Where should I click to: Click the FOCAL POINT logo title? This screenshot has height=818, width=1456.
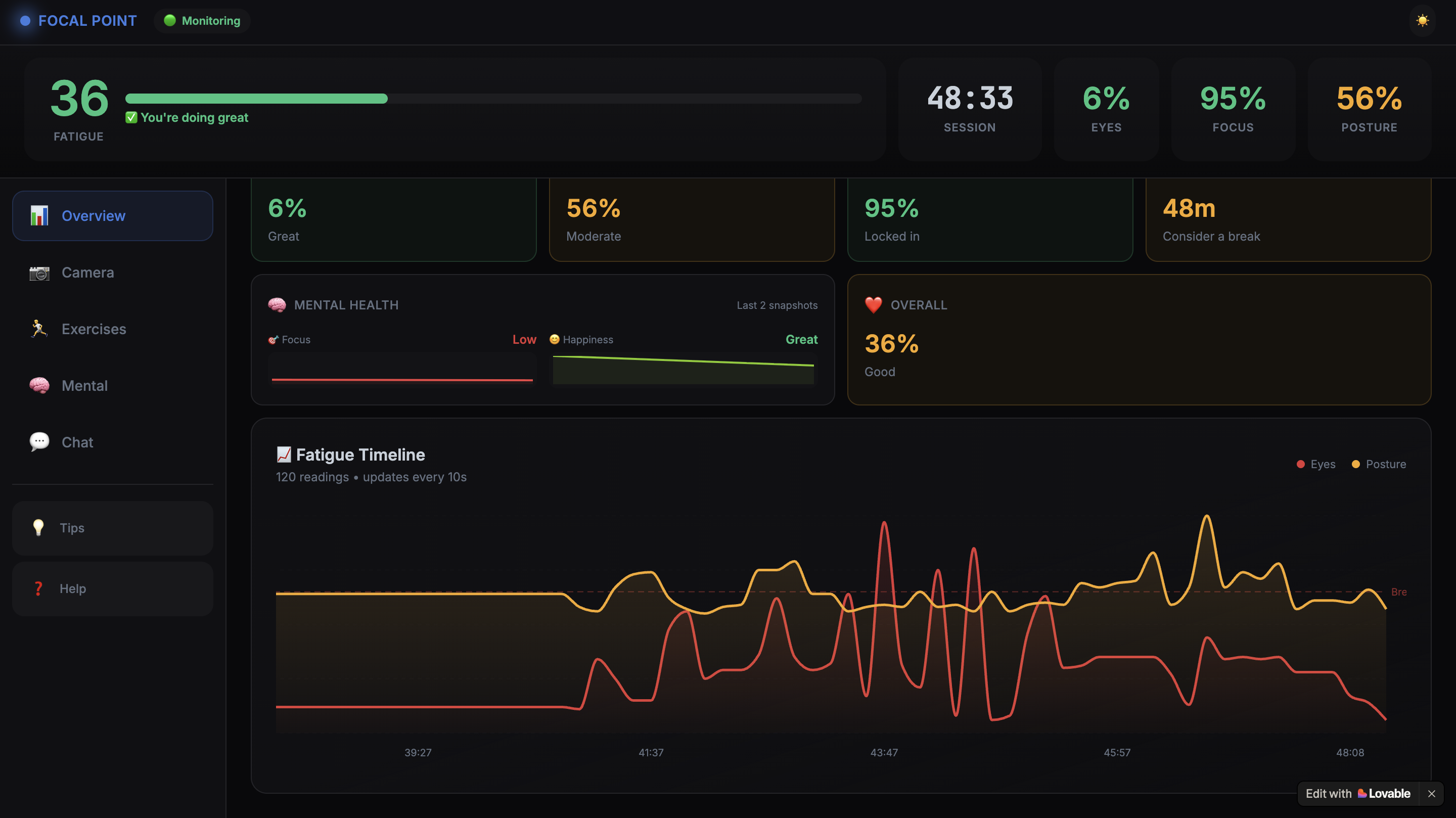coord(87,21)
